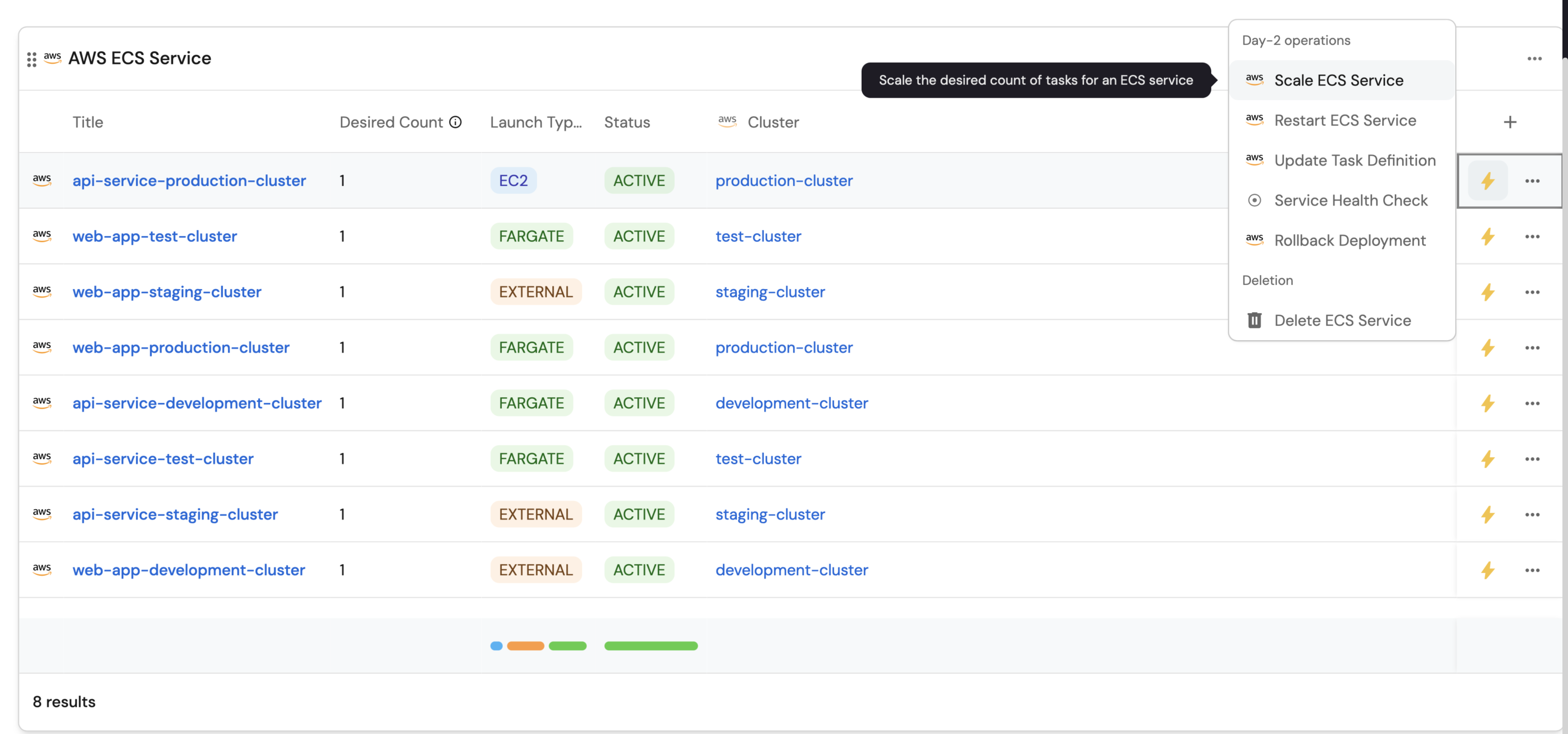
Task: Open actions lightning icon for web-app-development-cluster
Action: [1487, 570]
